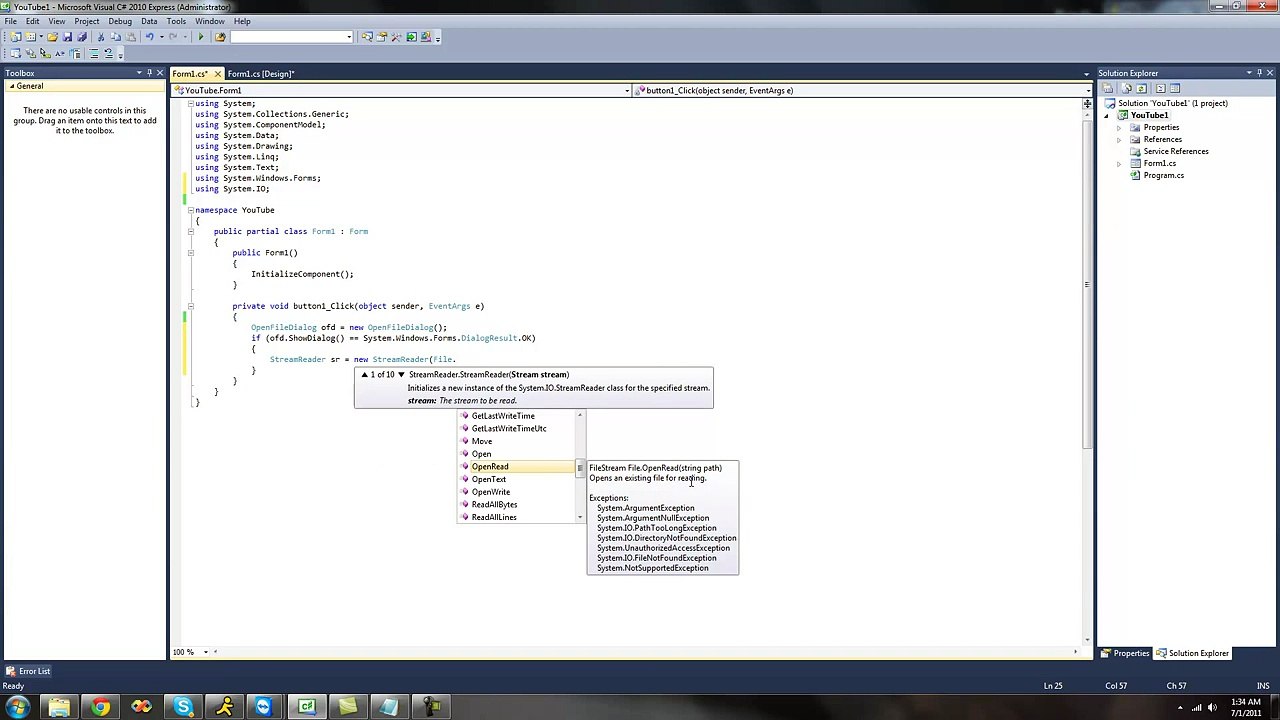
Task: Click the View Designer icon in Solution Explorer
Action: (1175, 88)
